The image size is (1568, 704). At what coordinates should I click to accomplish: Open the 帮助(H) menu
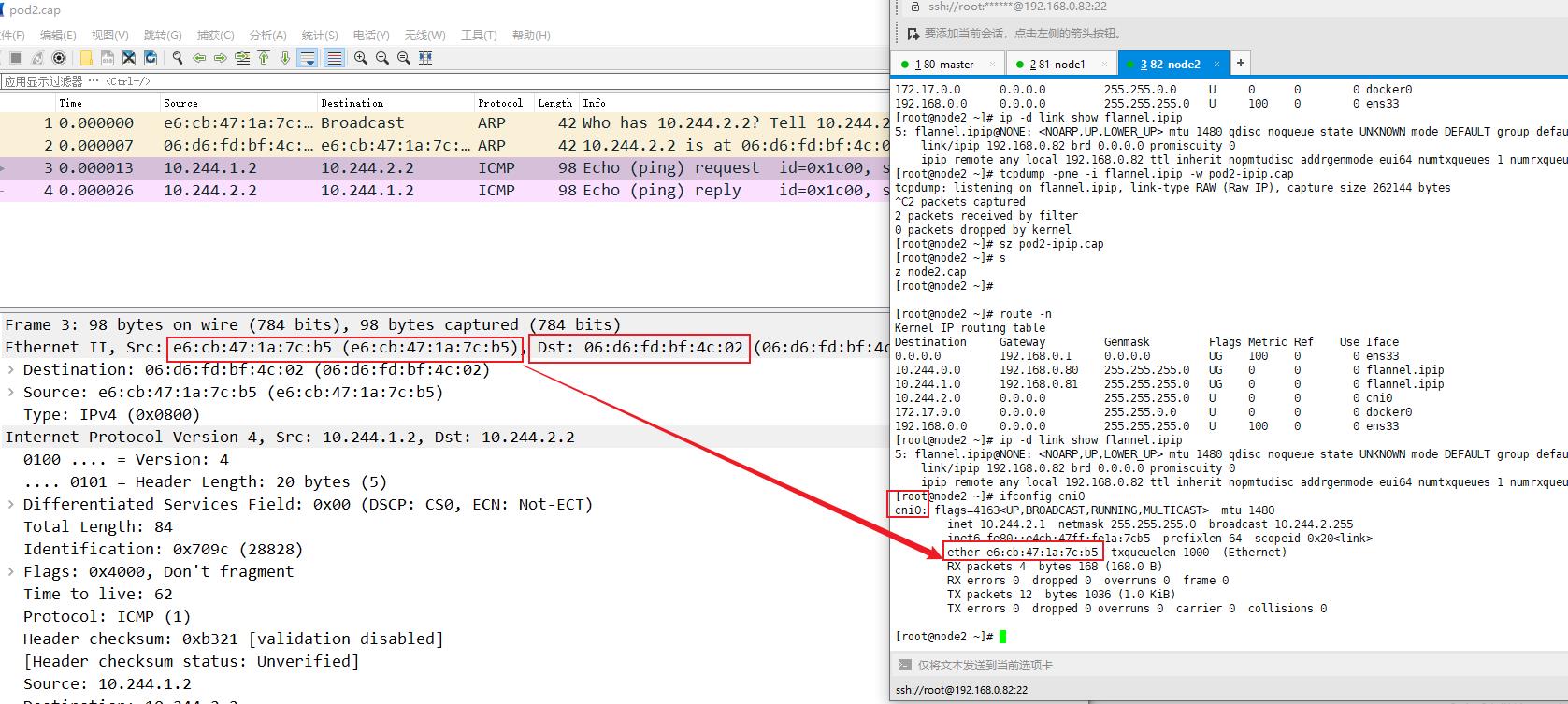(531, 36)
